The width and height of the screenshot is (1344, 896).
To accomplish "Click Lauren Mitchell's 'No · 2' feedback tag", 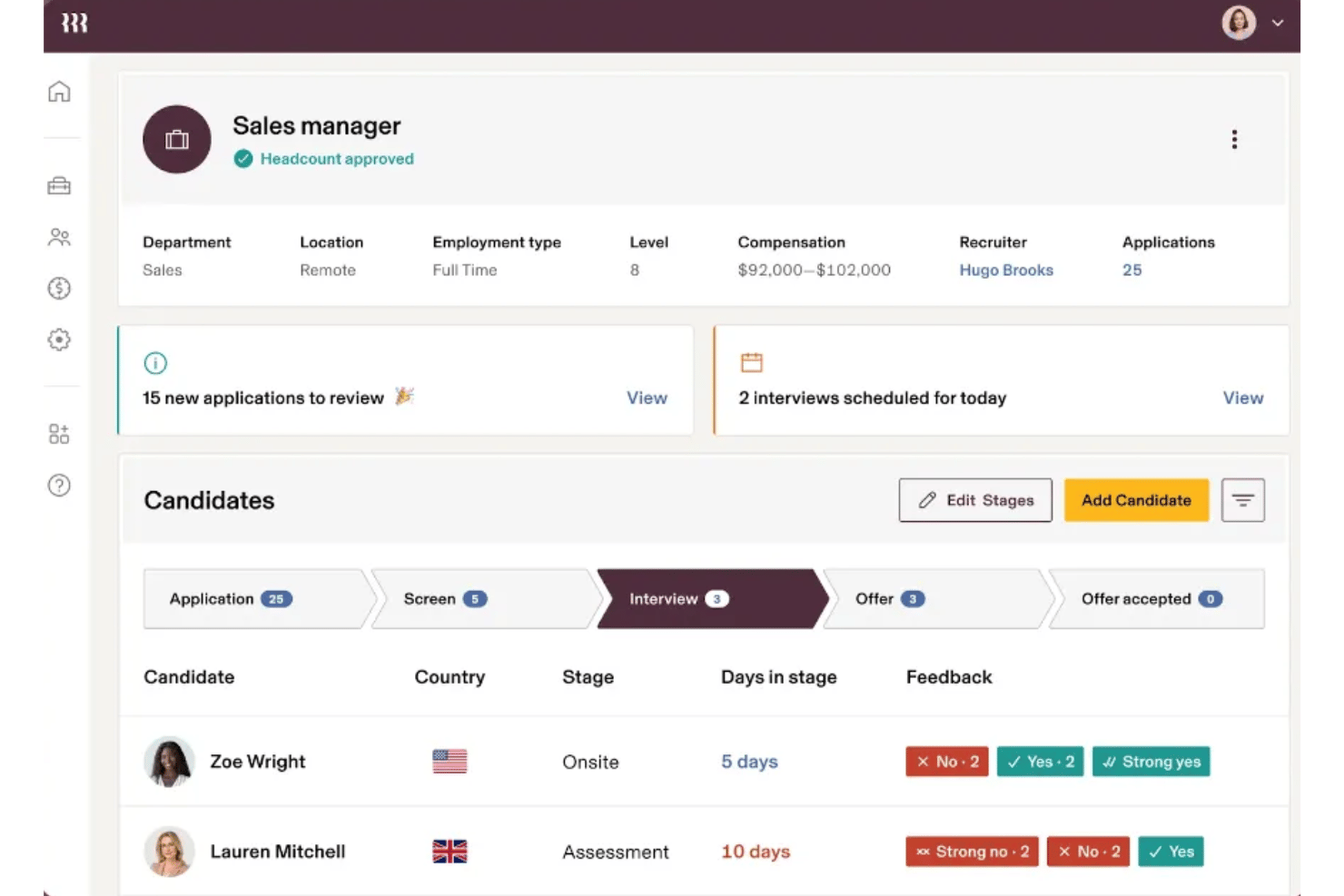I will 1089,852.
